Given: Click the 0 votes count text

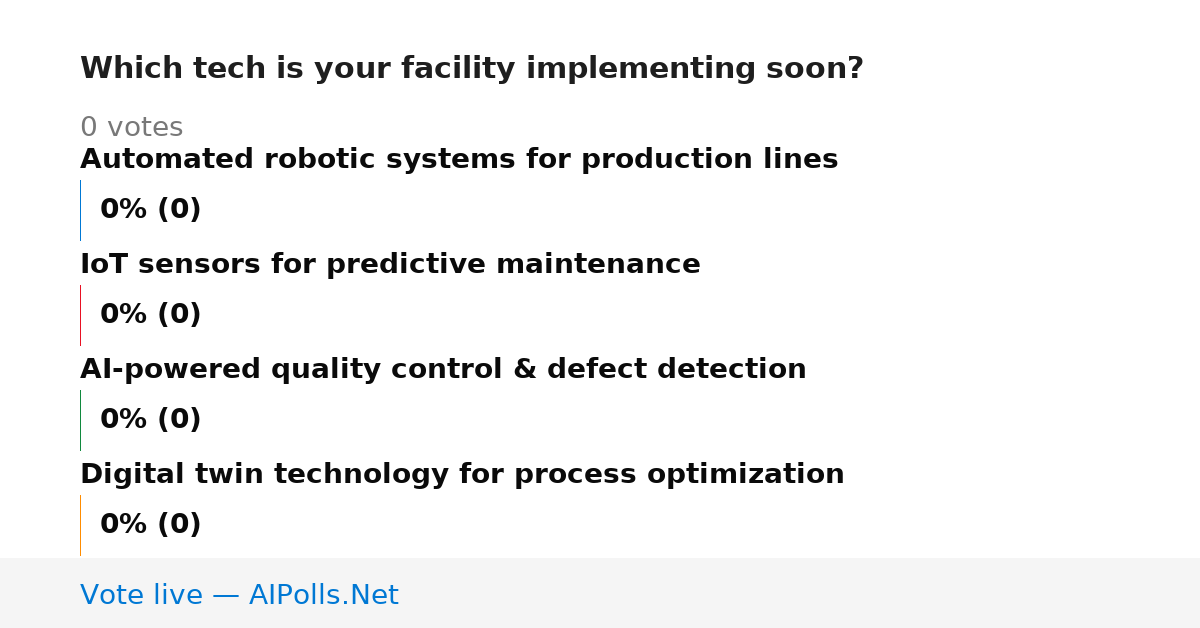Looking at the screenshot, I should coord(131,128).
